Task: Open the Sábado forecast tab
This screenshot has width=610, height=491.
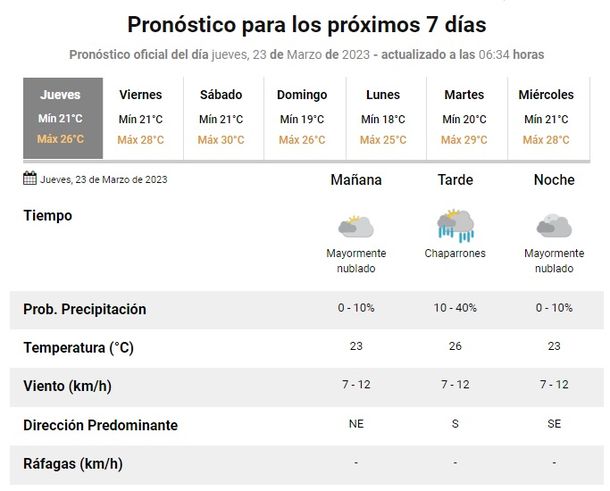Action: (221, 117)
